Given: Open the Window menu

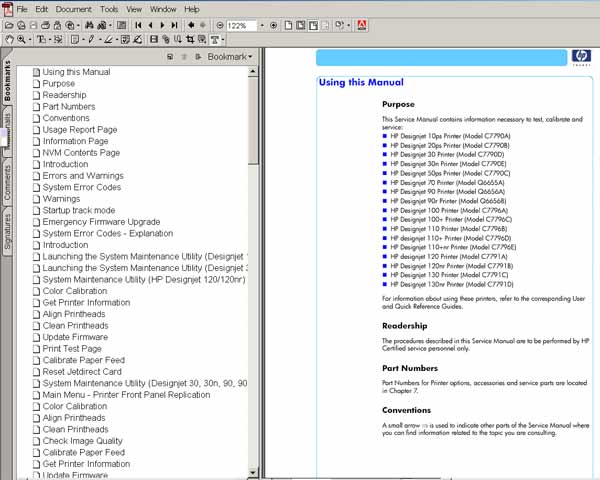Looking at the screenshot, I should 163,9.
